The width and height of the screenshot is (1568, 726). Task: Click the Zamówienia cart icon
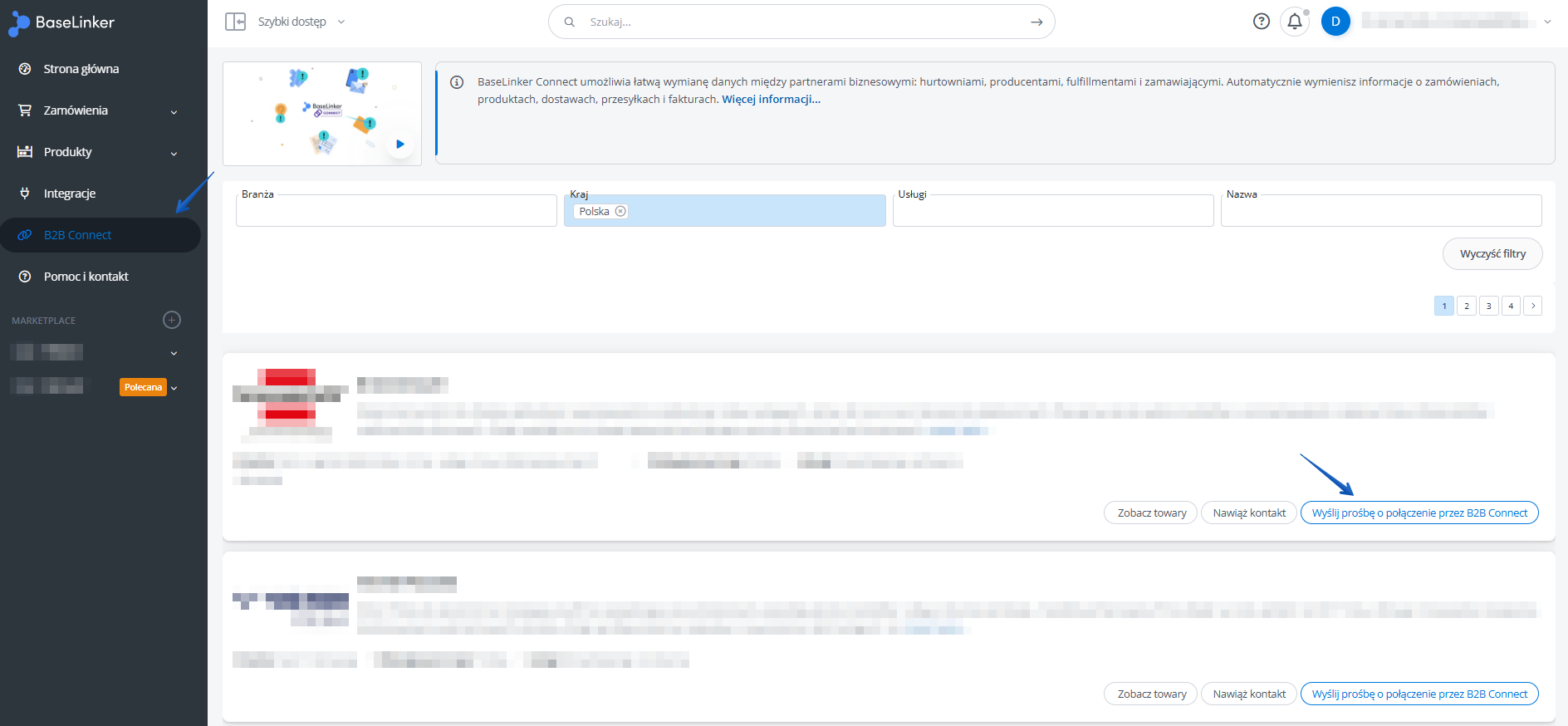point(25,110)
